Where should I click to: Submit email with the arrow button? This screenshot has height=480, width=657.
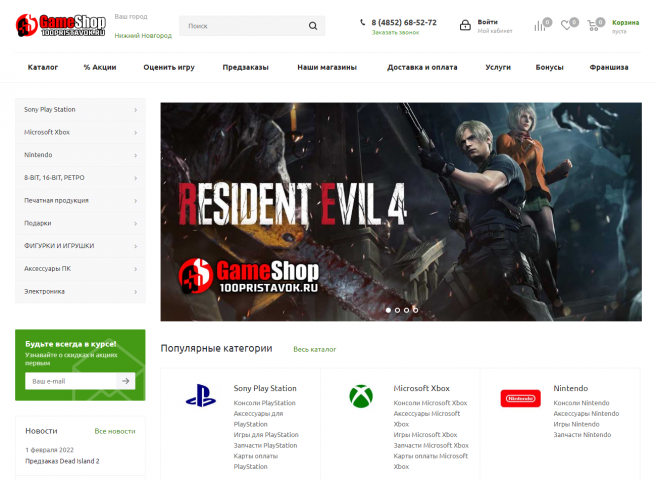tap(126, 381)
